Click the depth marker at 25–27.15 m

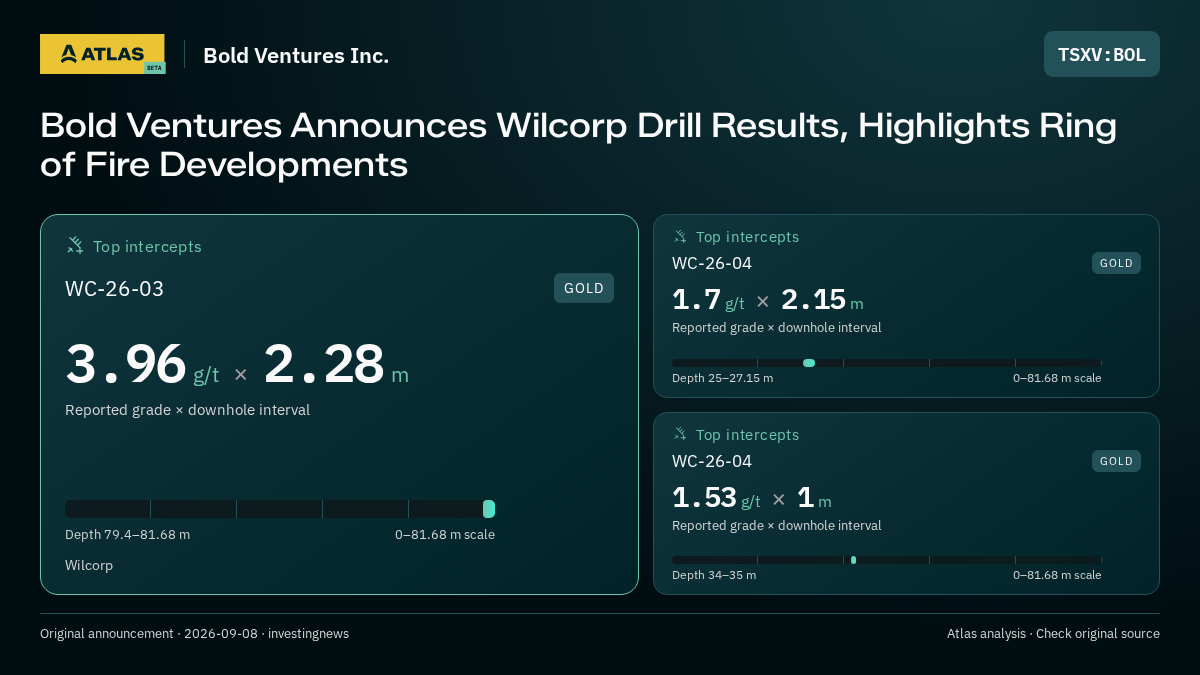click(809, 363)
